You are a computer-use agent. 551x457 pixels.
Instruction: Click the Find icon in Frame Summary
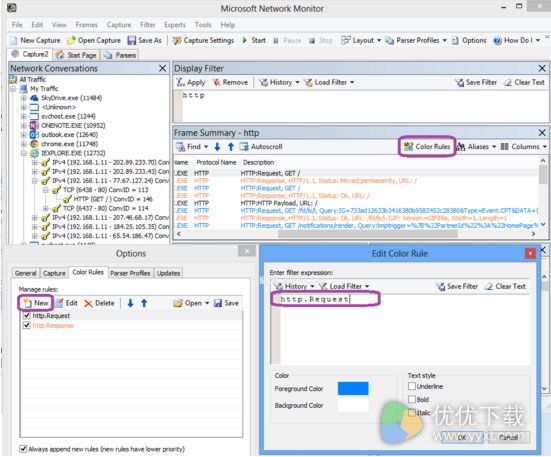click(180, 146)
